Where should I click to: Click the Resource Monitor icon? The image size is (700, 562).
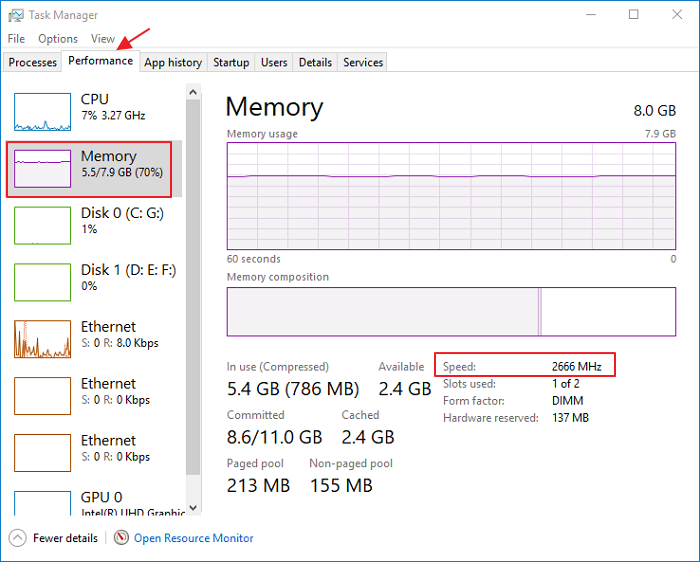pyautogui.click(x=121, y=538)
